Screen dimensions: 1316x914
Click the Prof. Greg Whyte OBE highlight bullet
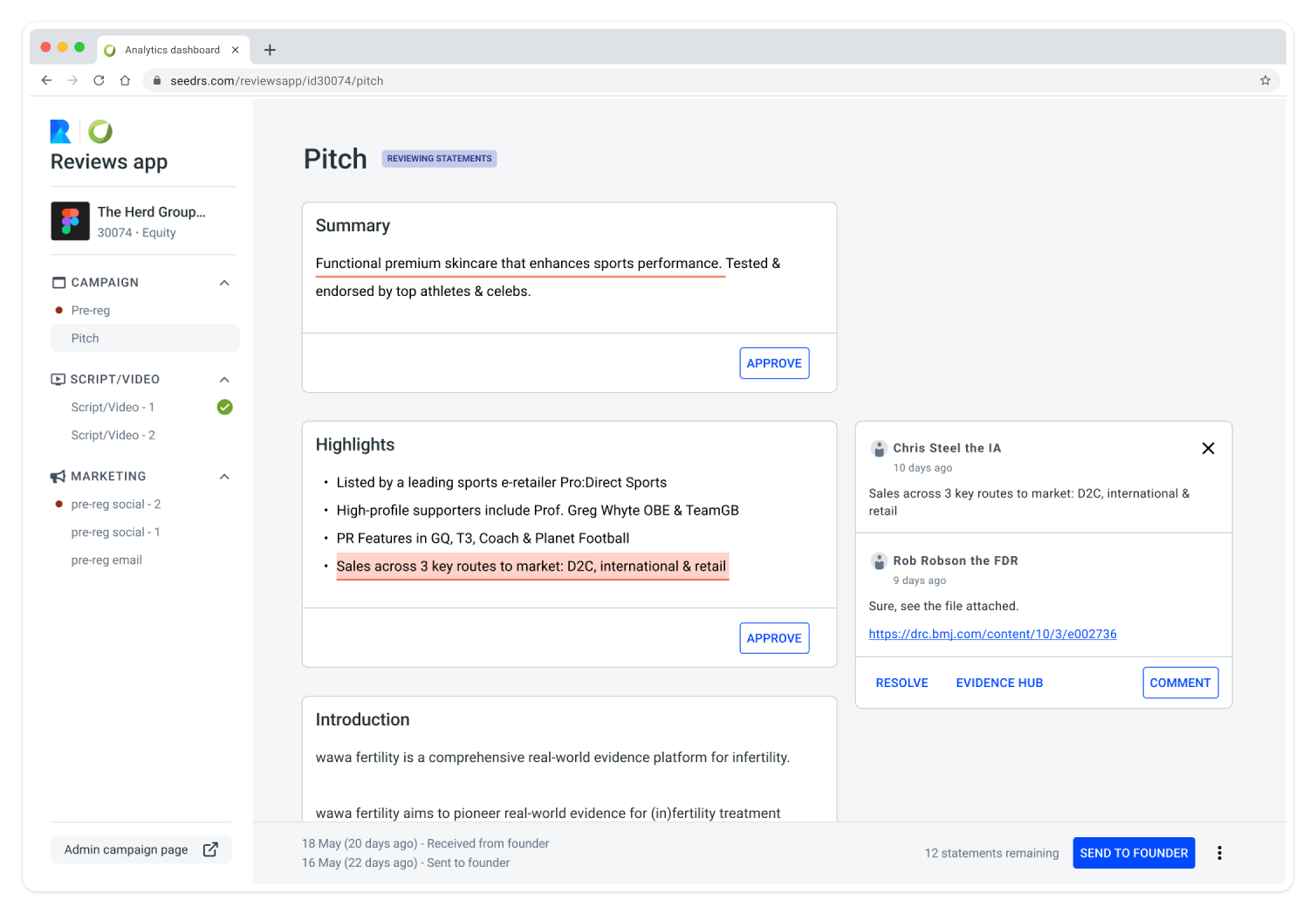(538, 510)
